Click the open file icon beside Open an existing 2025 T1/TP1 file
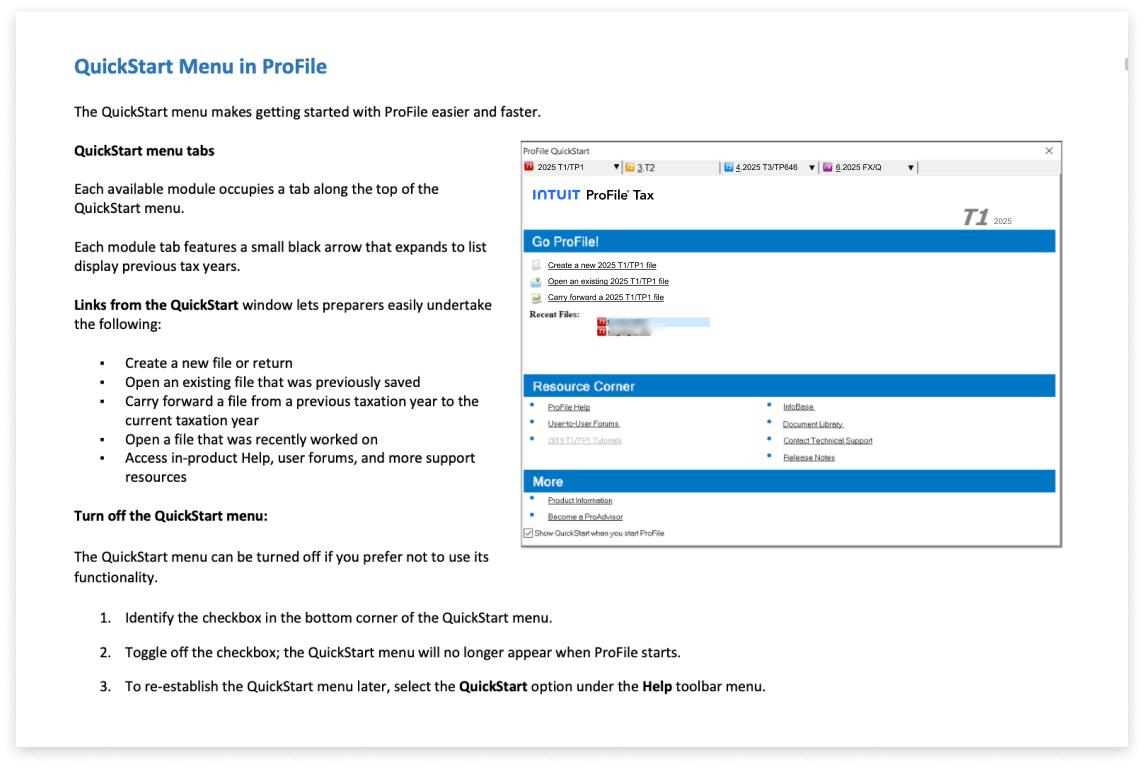 click(536, 281)
